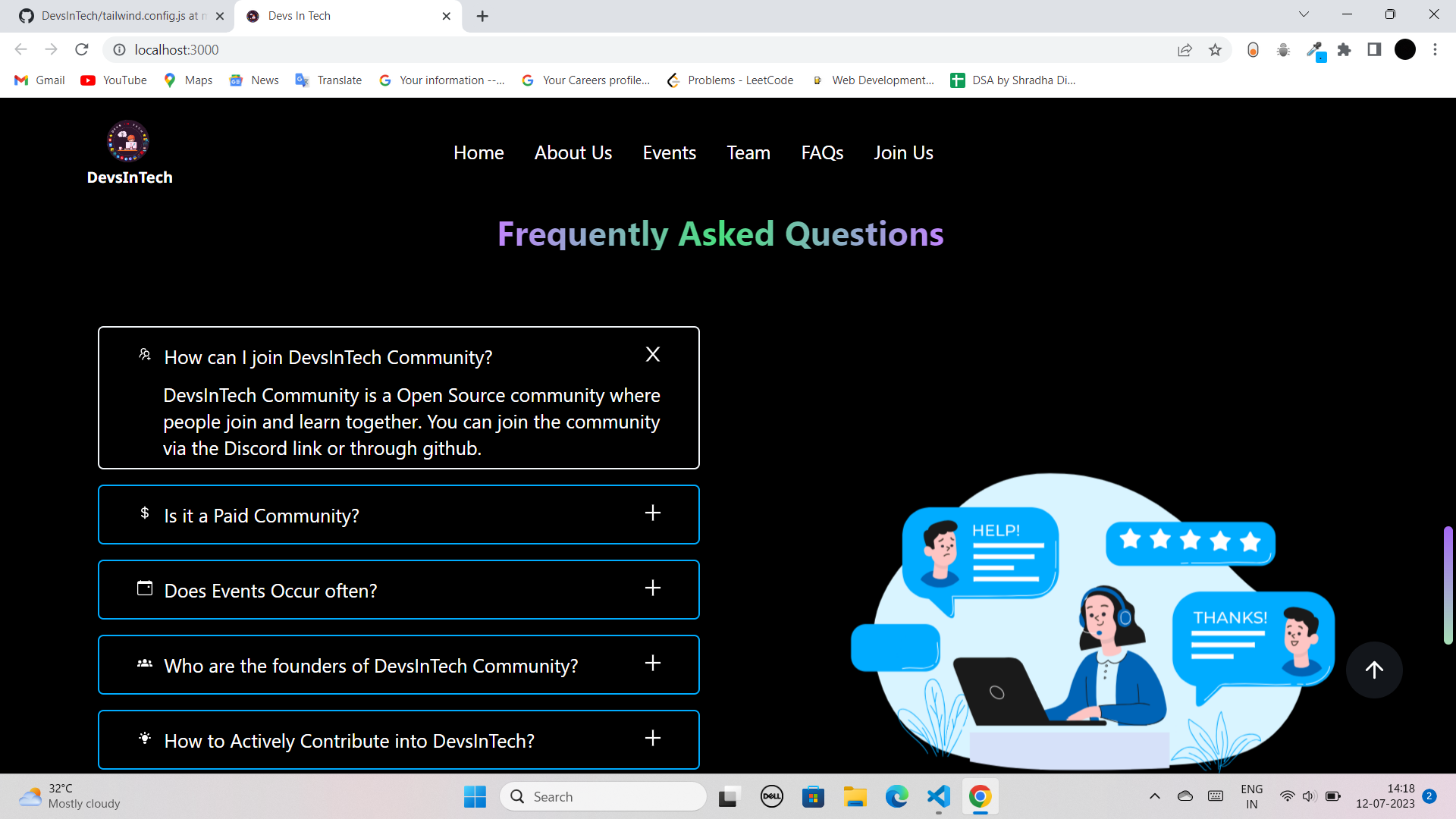This screenshot has height=819, width=1456.
Task: Expand How to Actively Contribute question
Action: pos(653,739)
